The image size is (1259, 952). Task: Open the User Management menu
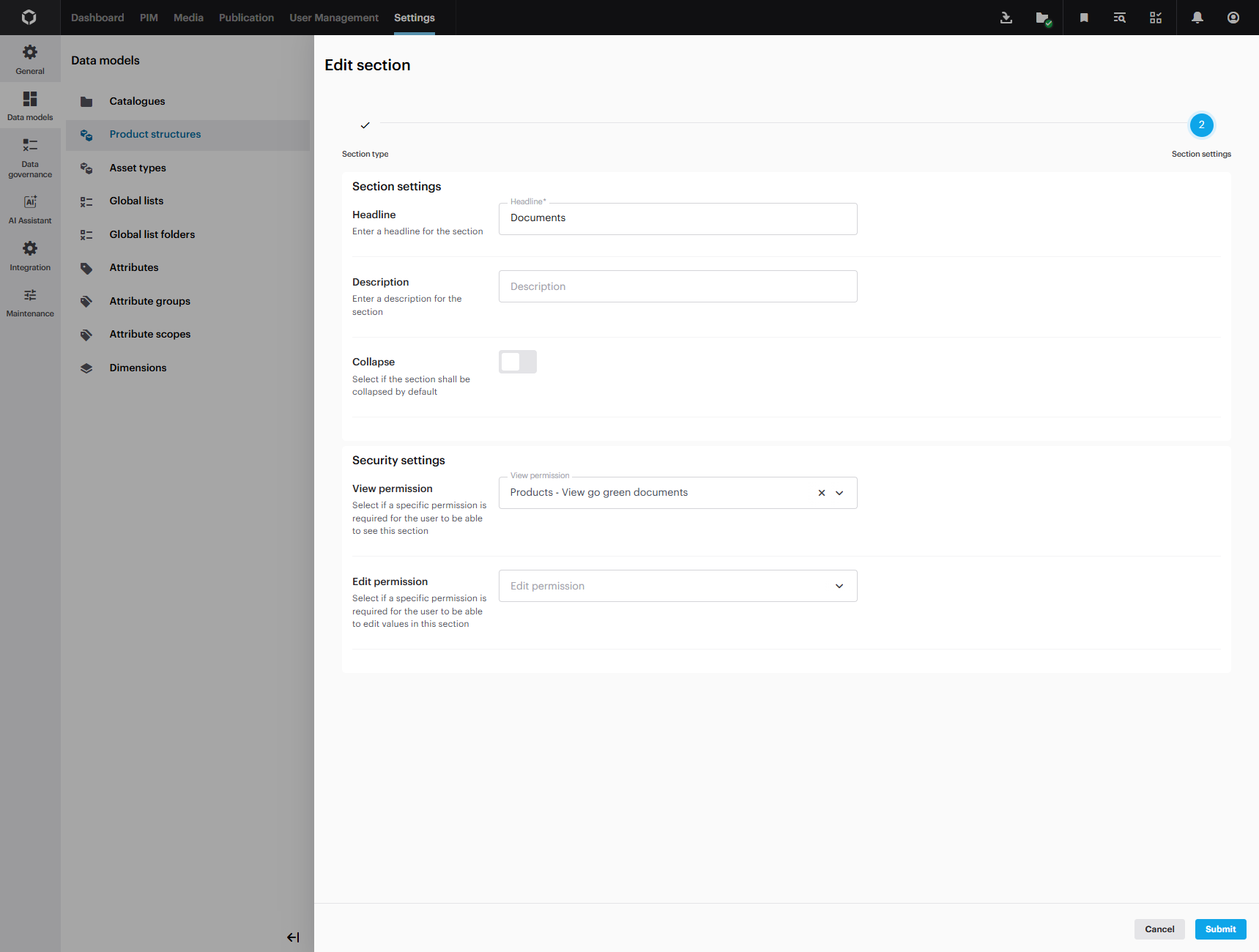(333, 18)
